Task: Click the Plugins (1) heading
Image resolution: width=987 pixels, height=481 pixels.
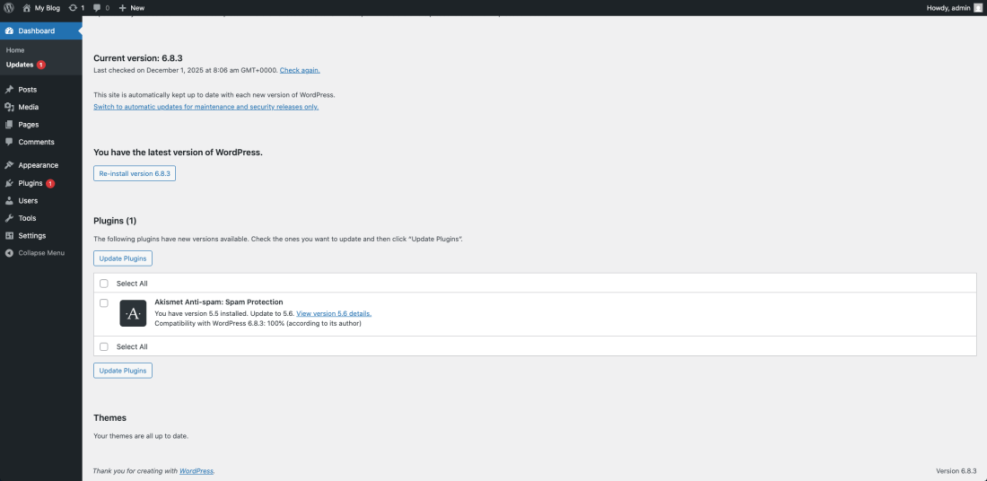Action: pyautogui.click(x=115, y=221)
